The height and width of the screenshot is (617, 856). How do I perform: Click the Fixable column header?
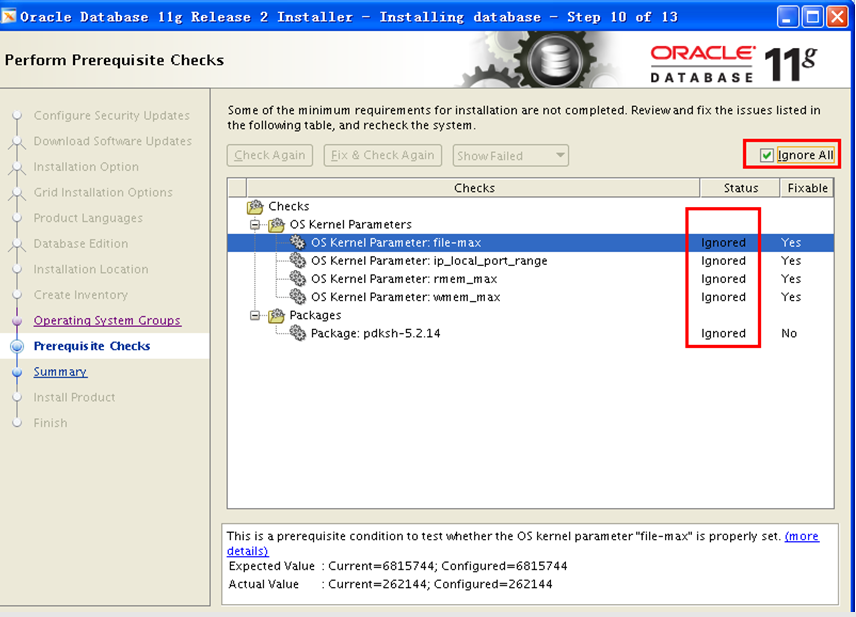807,188
